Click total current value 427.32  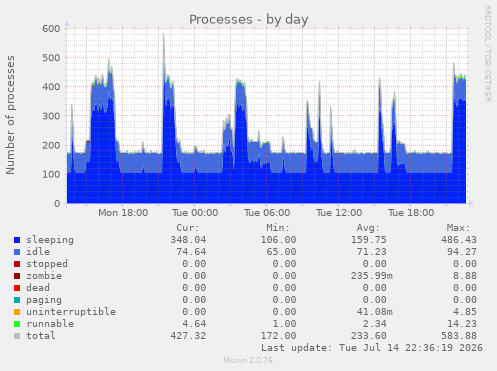tap(188, 336)
